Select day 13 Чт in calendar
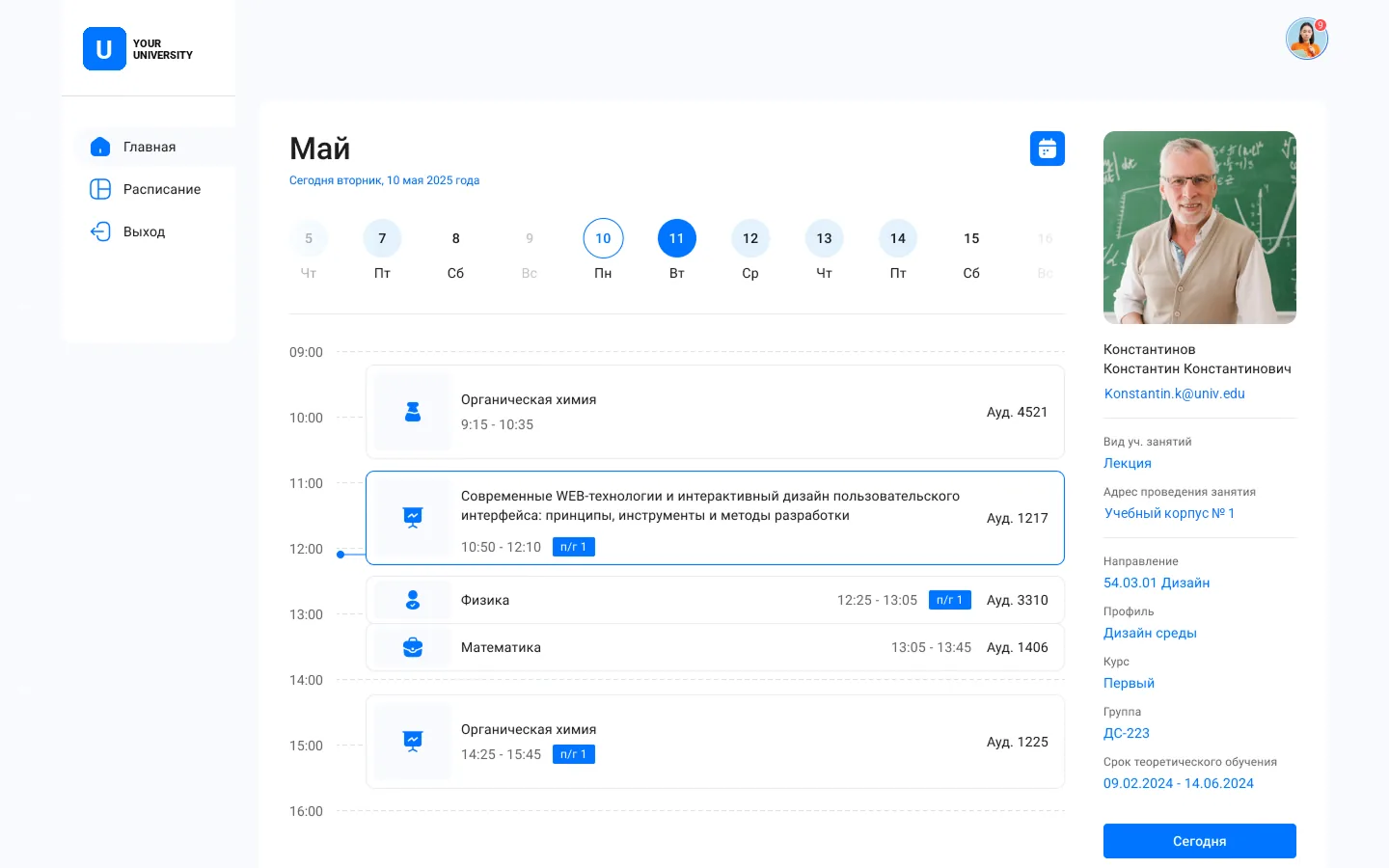1389x868 pixels. point(824,251)
